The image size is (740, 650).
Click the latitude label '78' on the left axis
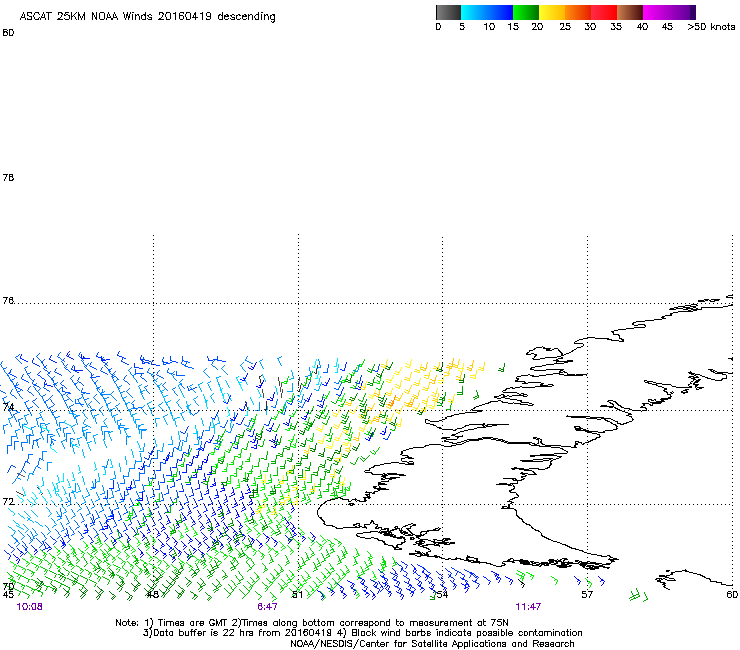pyautogui.click(x=8, y=177)
